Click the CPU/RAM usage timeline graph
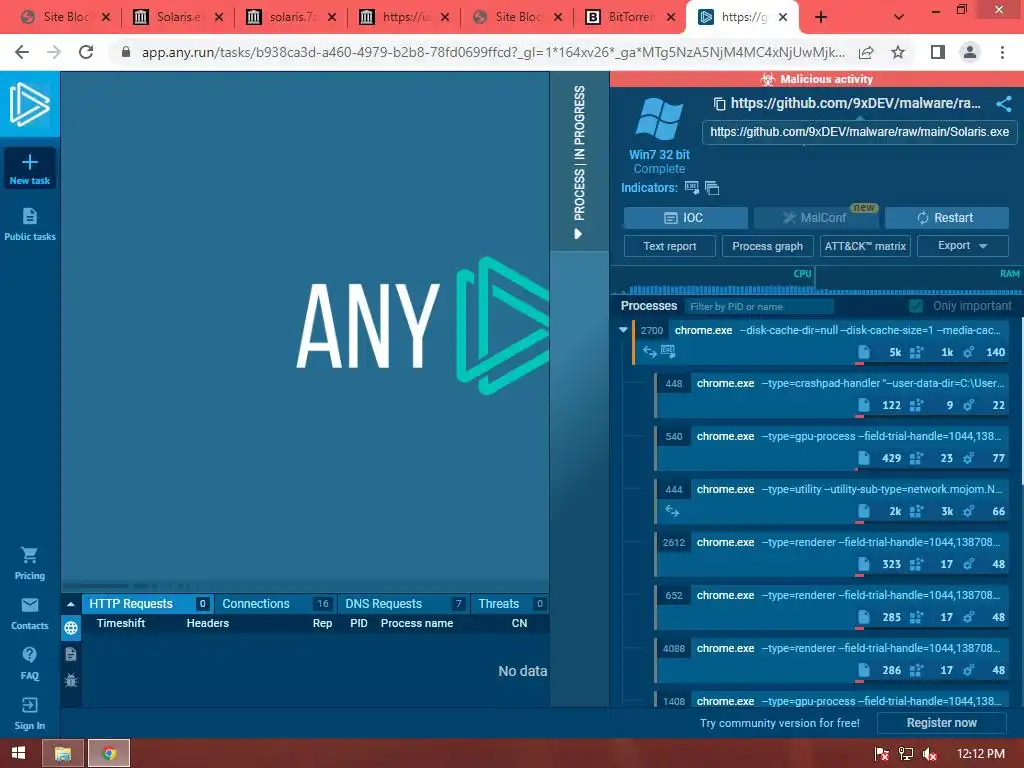This screenshot has height=768, width=1024. (816, 281)
